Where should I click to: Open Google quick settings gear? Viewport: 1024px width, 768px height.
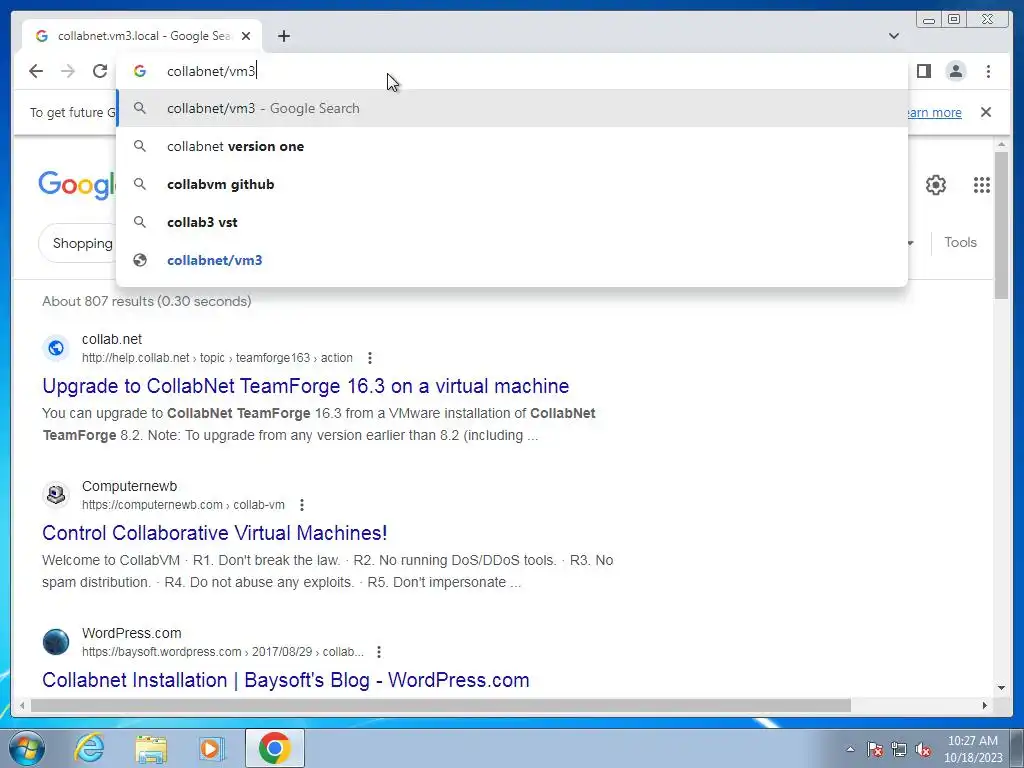click(x=936, y=185)
